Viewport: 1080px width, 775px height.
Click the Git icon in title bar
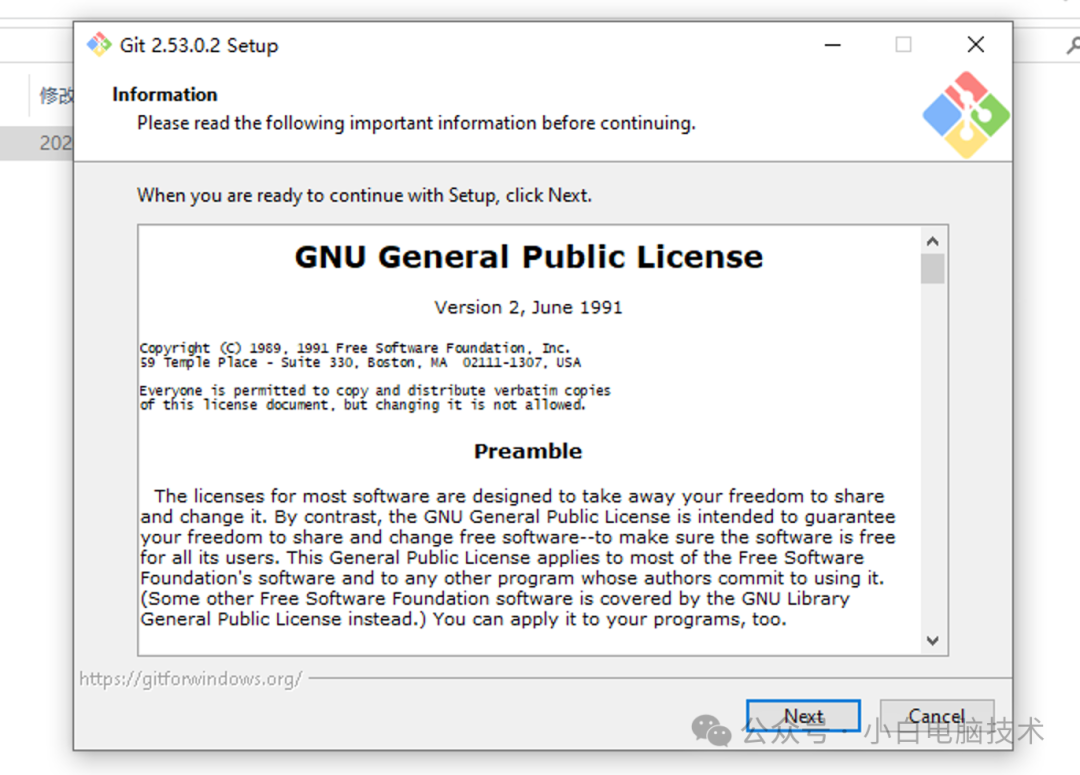(99, 45)
